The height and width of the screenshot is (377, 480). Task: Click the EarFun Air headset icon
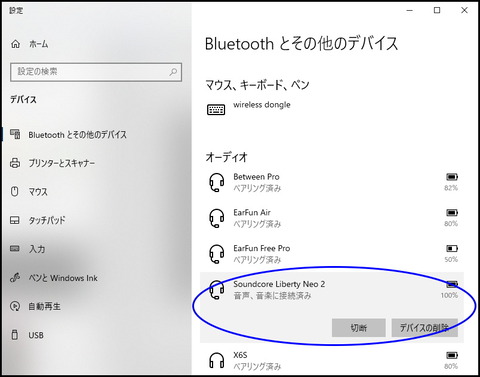(217, 218)
